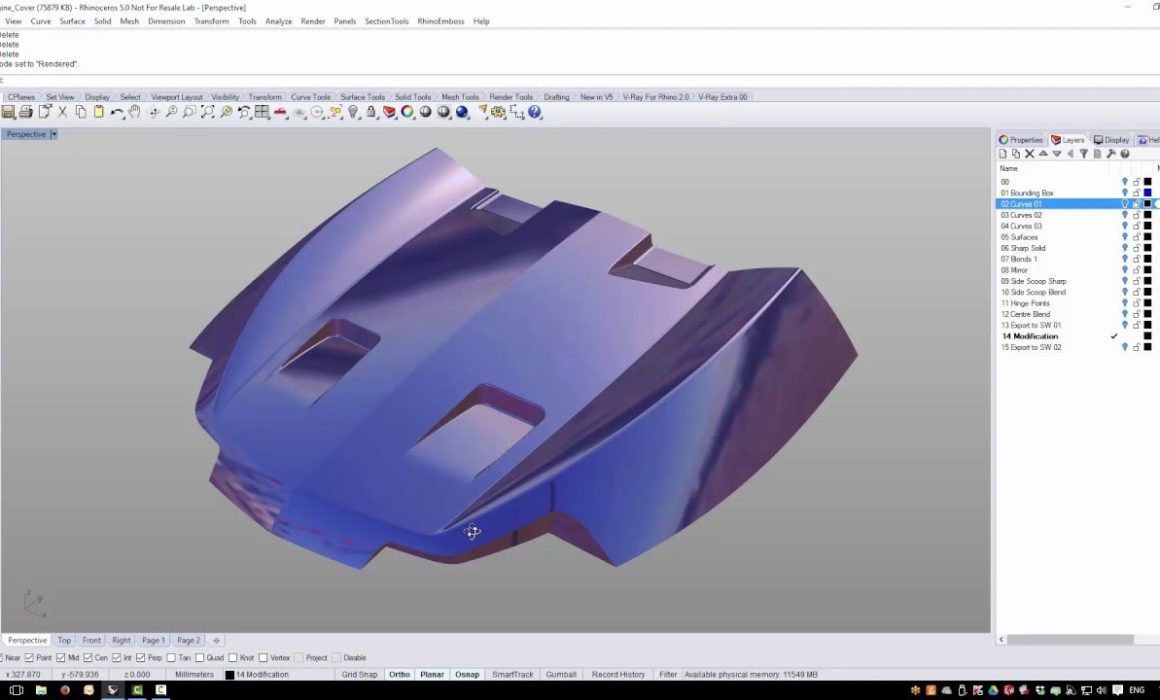Screen dimensions: 1160x700
Task: Toggle the Grid Snap status button
Action: (360, 674)
